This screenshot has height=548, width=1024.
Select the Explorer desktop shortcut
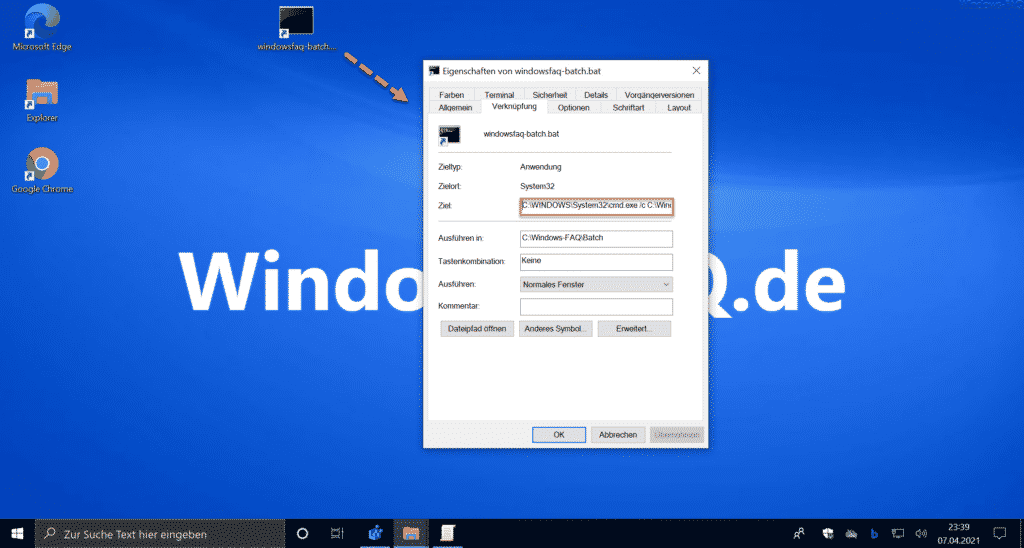click(x=42, y=100)
